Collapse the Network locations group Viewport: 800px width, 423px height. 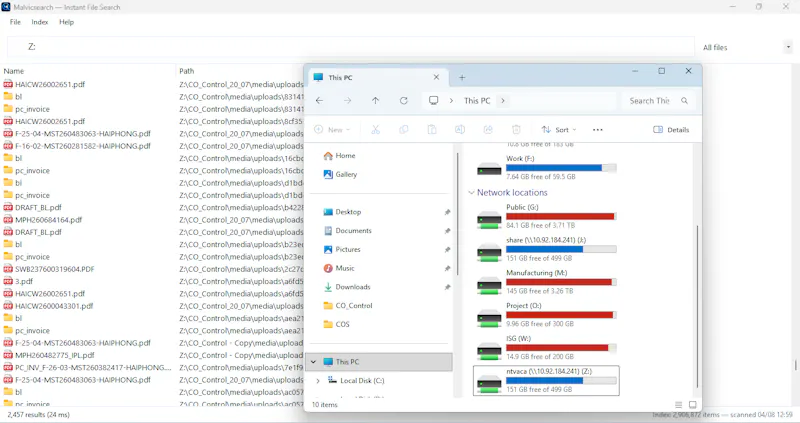click(471, 192)
